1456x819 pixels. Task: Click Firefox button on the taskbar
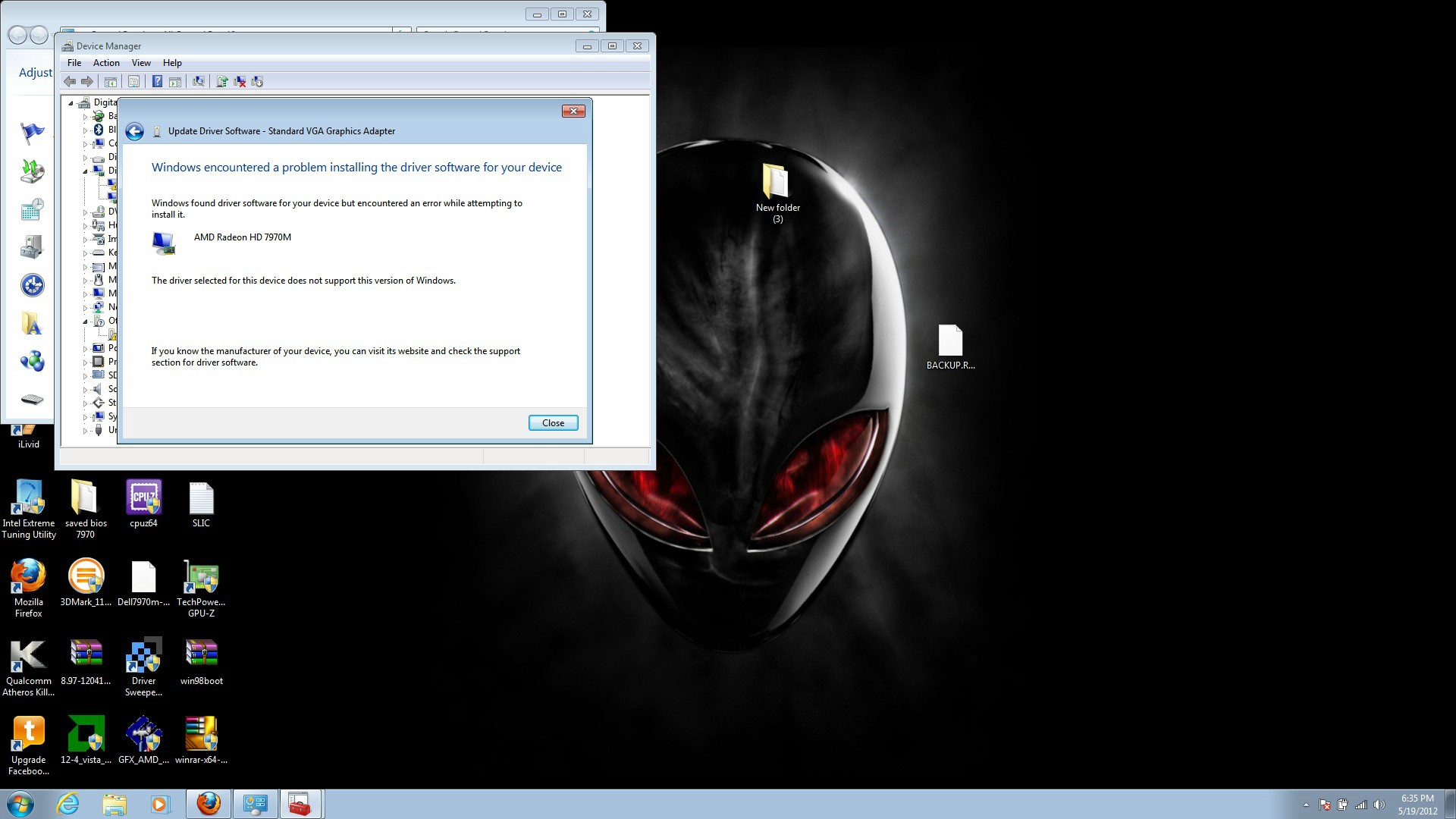(209, 804)
